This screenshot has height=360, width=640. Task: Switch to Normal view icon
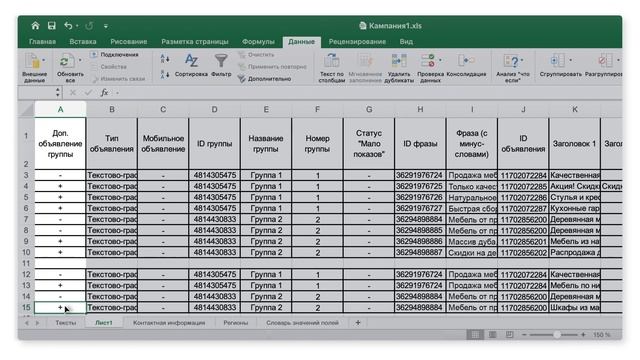point(475,335)
